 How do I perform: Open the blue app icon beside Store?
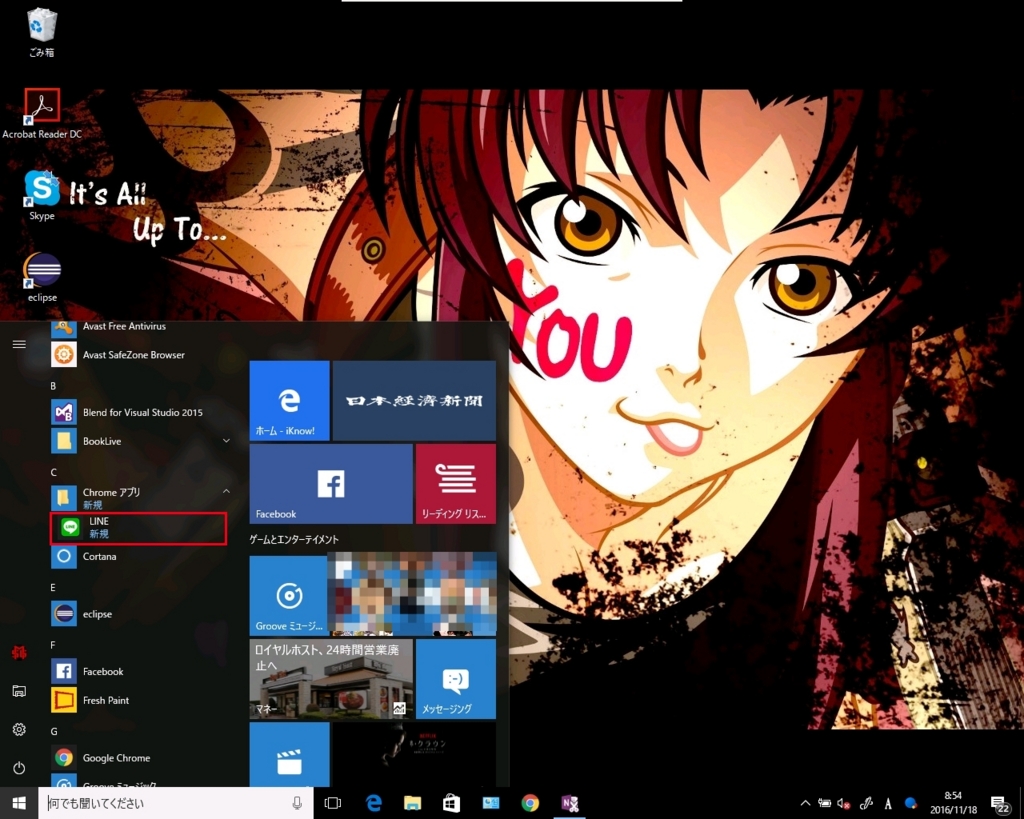490,803
